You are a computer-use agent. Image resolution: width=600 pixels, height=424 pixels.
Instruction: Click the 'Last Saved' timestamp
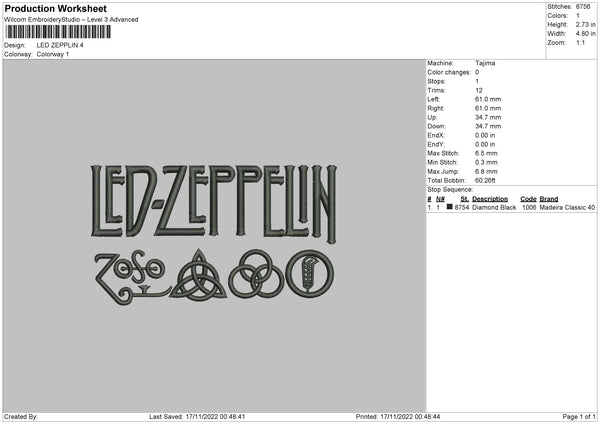[197, 417]
